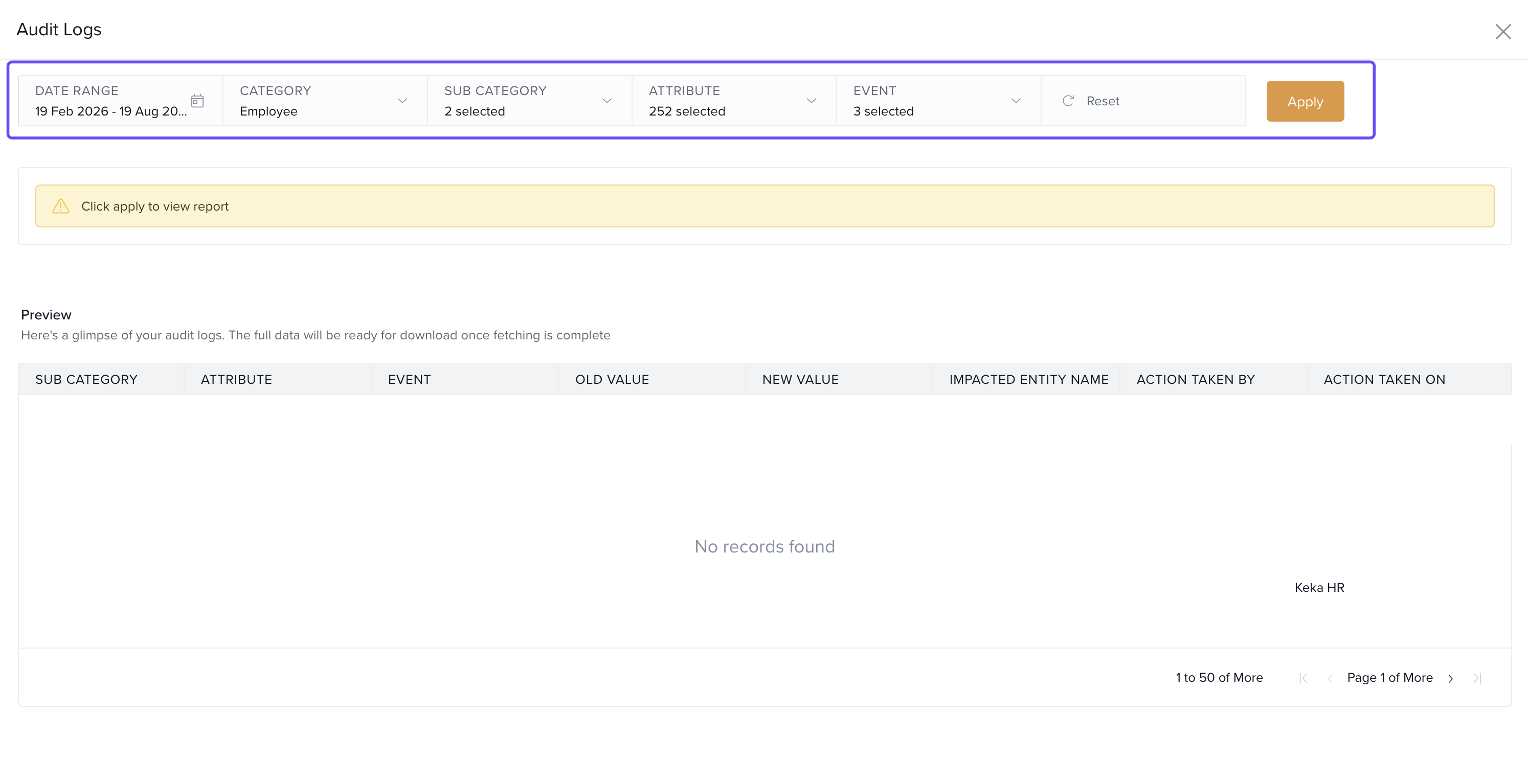
Task: Click the 'Keka HR' text
Action: 1319,588
